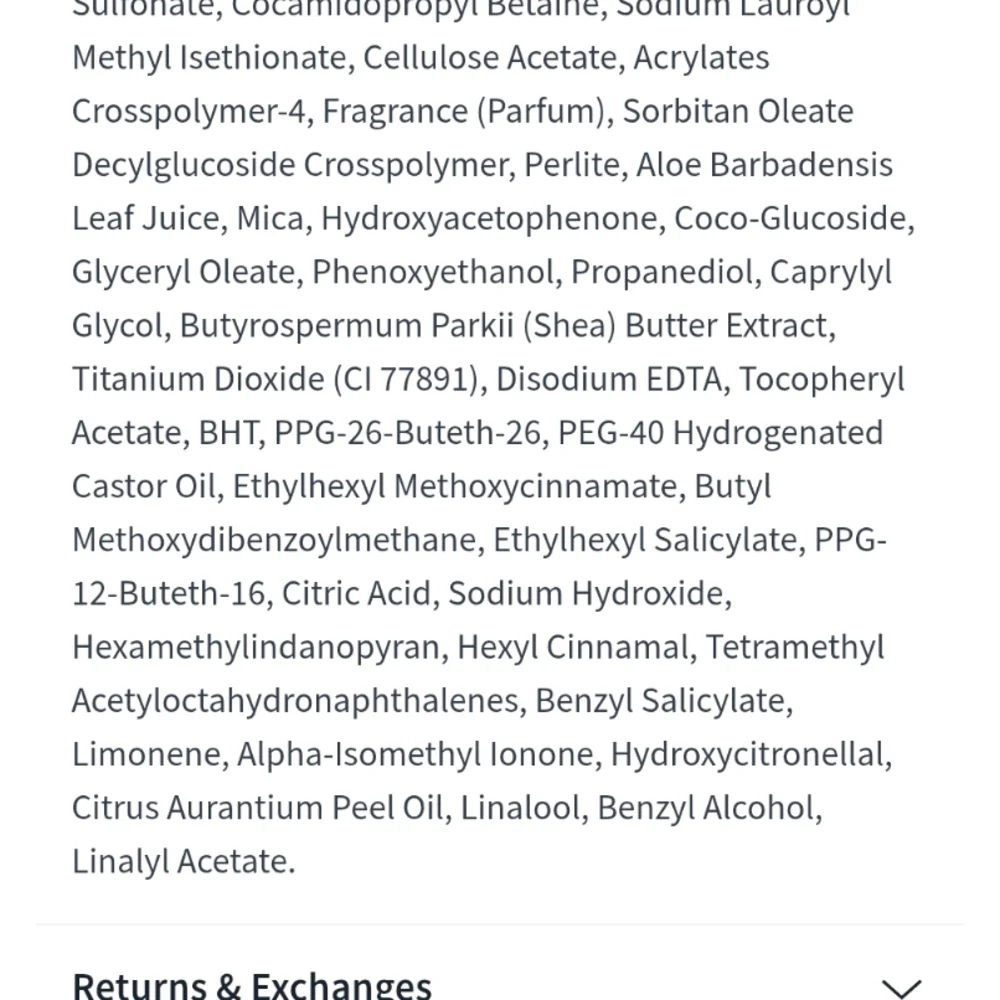Click the Linalyl Acetate ingredient text
This screenshot has height=1000, width=1000.
(x=183, y=861)
